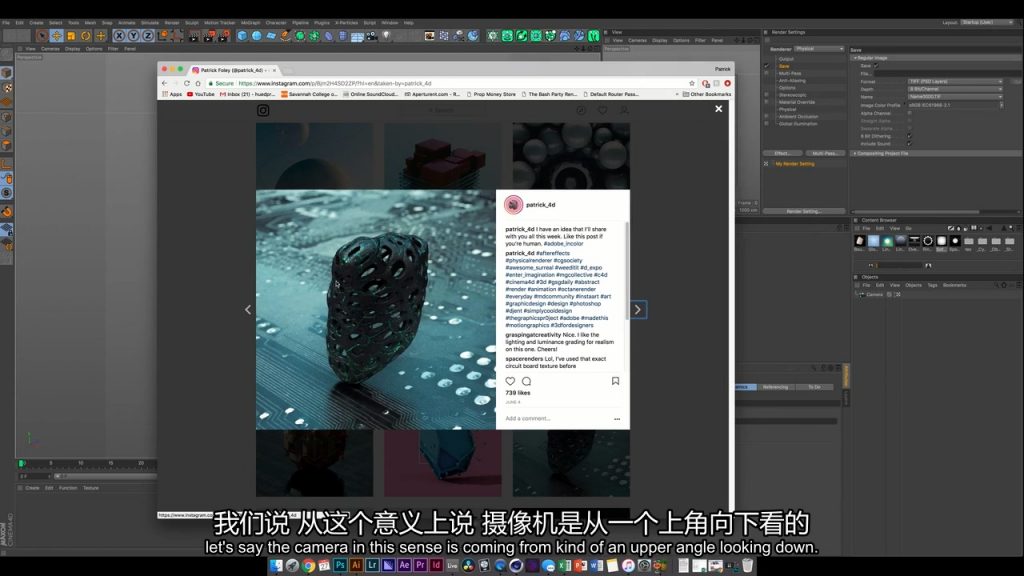This screenshot has height=576, width=1024.
Task: Open the Name format dropdown
Action: pos(955,97)
